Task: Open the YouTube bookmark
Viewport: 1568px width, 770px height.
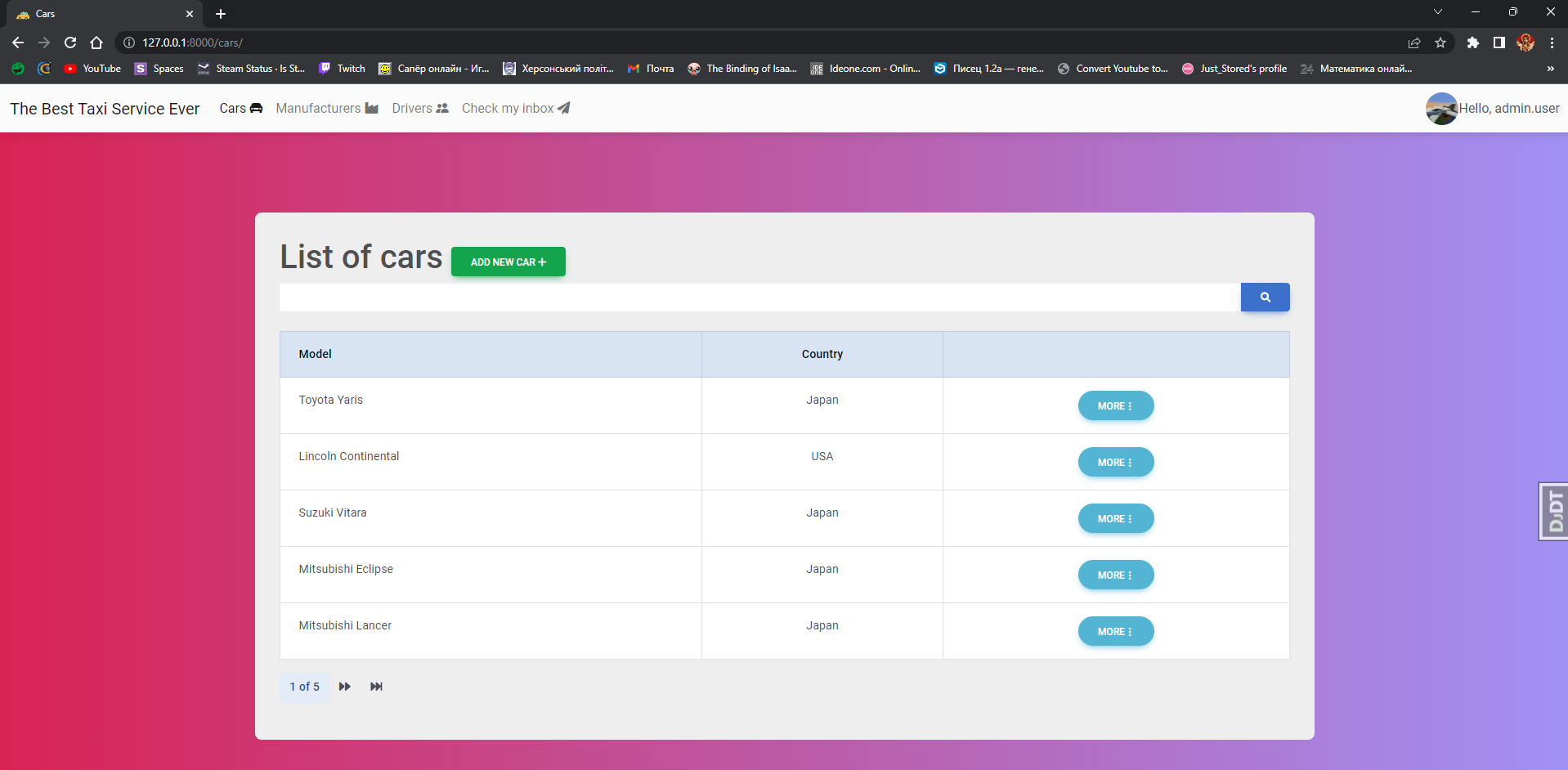Action: coord(92,69)
